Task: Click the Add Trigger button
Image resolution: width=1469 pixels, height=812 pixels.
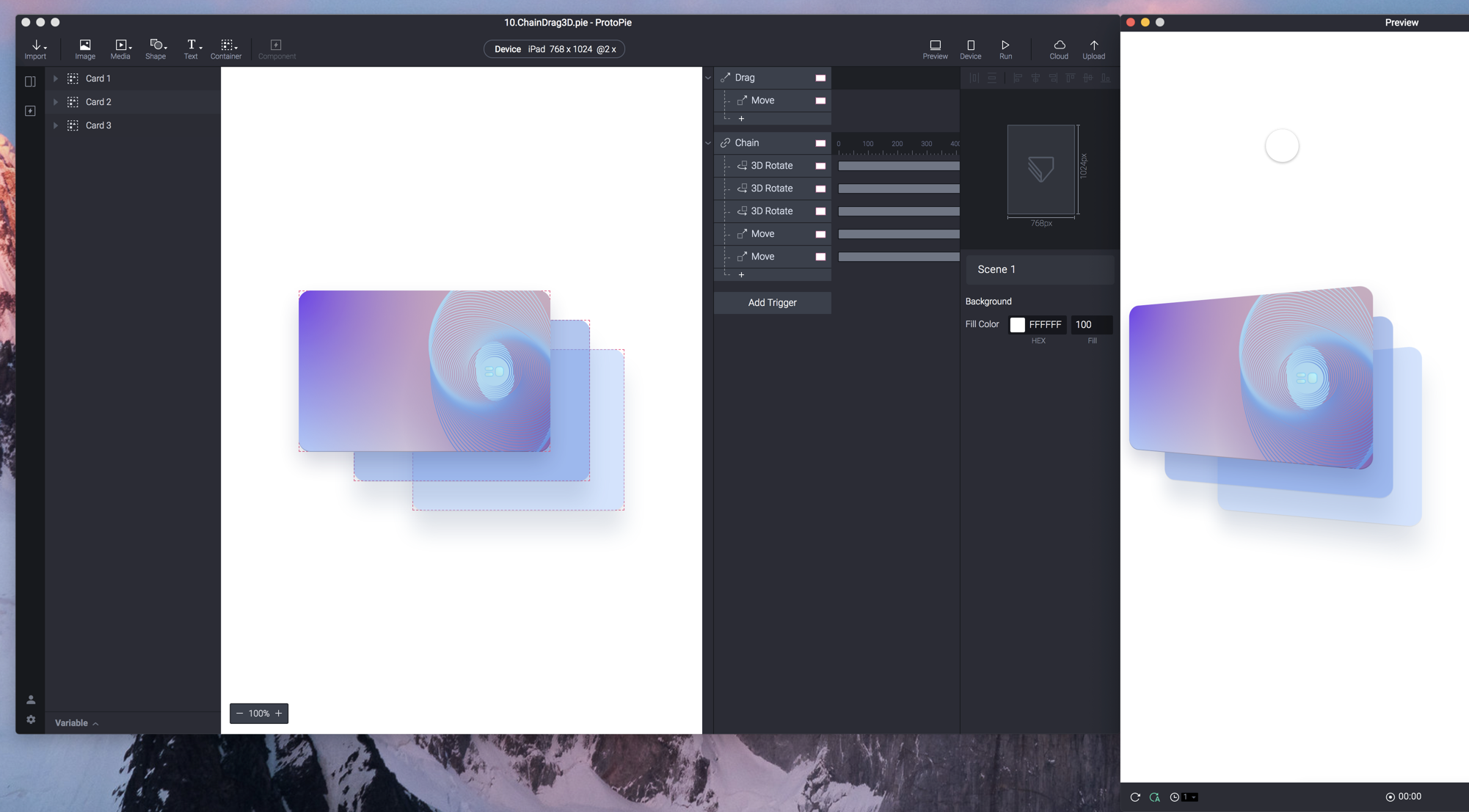Action: [x=772, y=302]
